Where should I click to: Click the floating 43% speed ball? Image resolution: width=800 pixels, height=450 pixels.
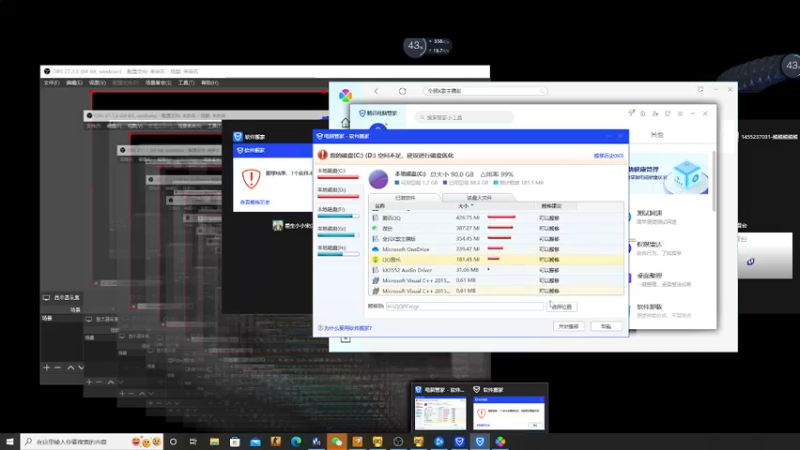coord(414,46)
